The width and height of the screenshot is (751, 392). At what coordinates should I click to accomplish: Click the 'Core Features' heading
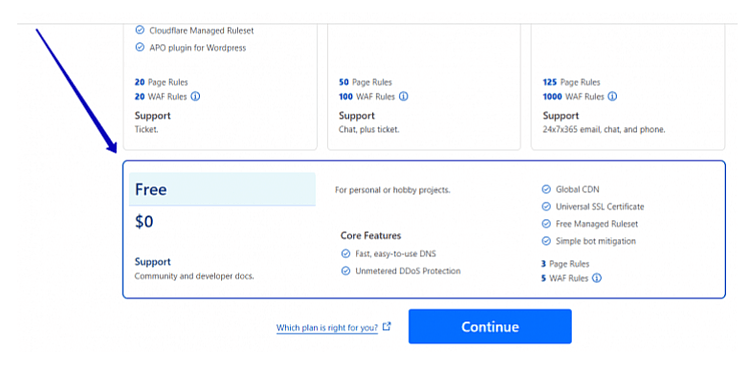coord(371,235)
